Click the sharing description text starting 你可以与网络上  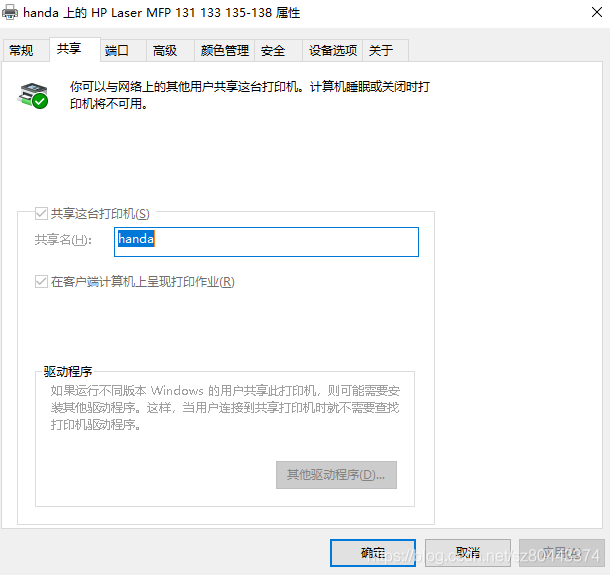(250, 95)
